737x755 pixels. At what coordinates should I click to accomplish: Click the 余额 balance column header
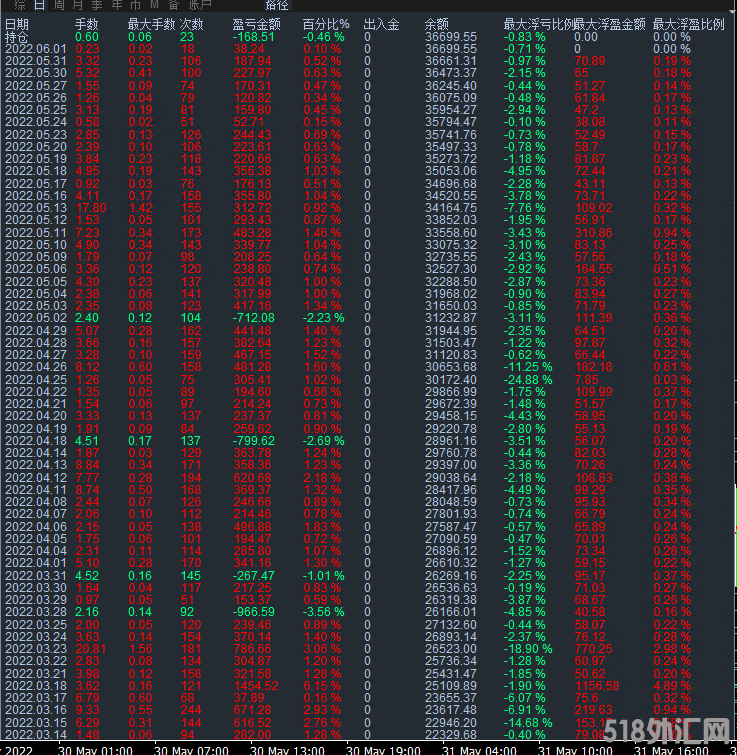[x=437, y=23]
